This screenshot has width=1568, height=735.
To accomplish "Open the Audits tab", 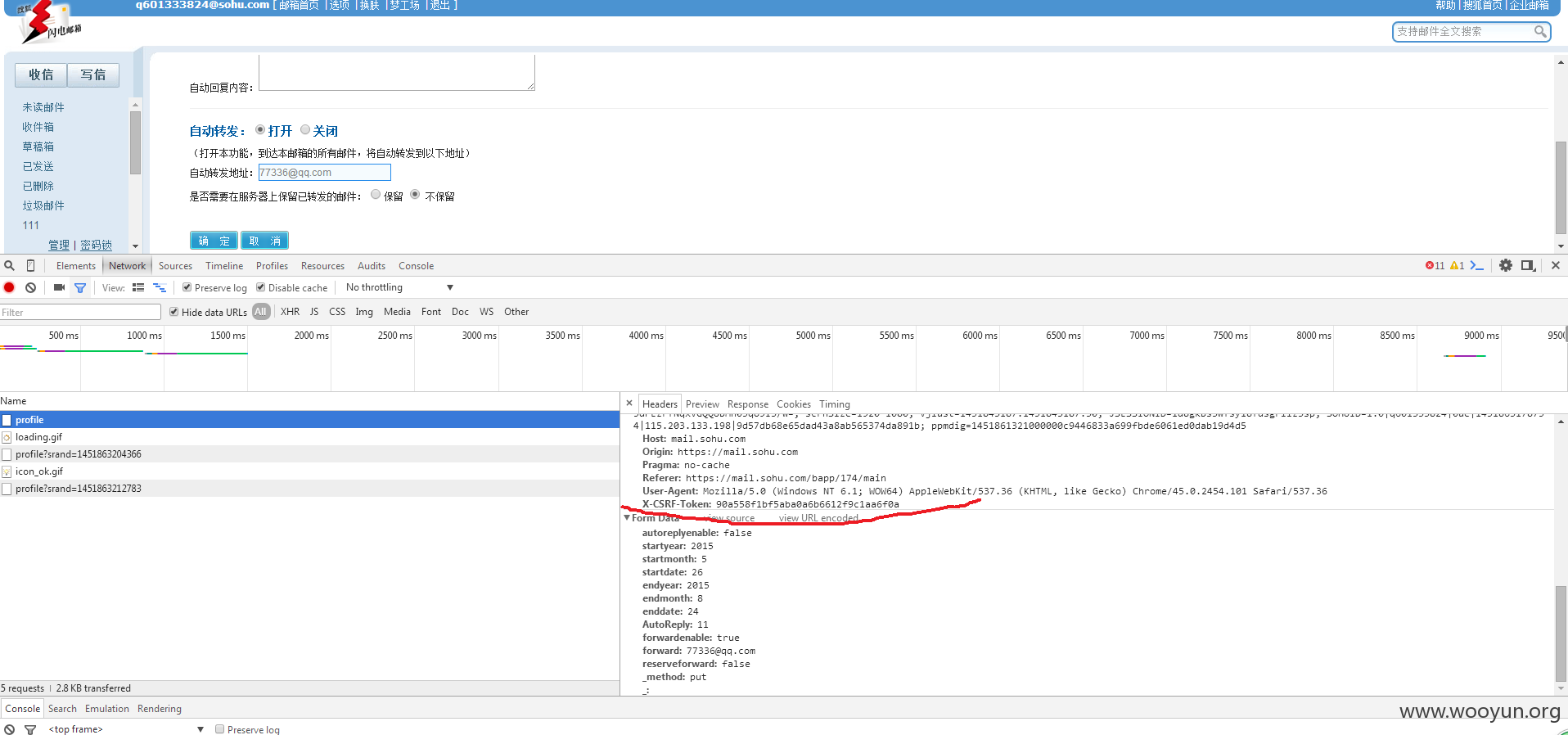I will pos(372,266).
